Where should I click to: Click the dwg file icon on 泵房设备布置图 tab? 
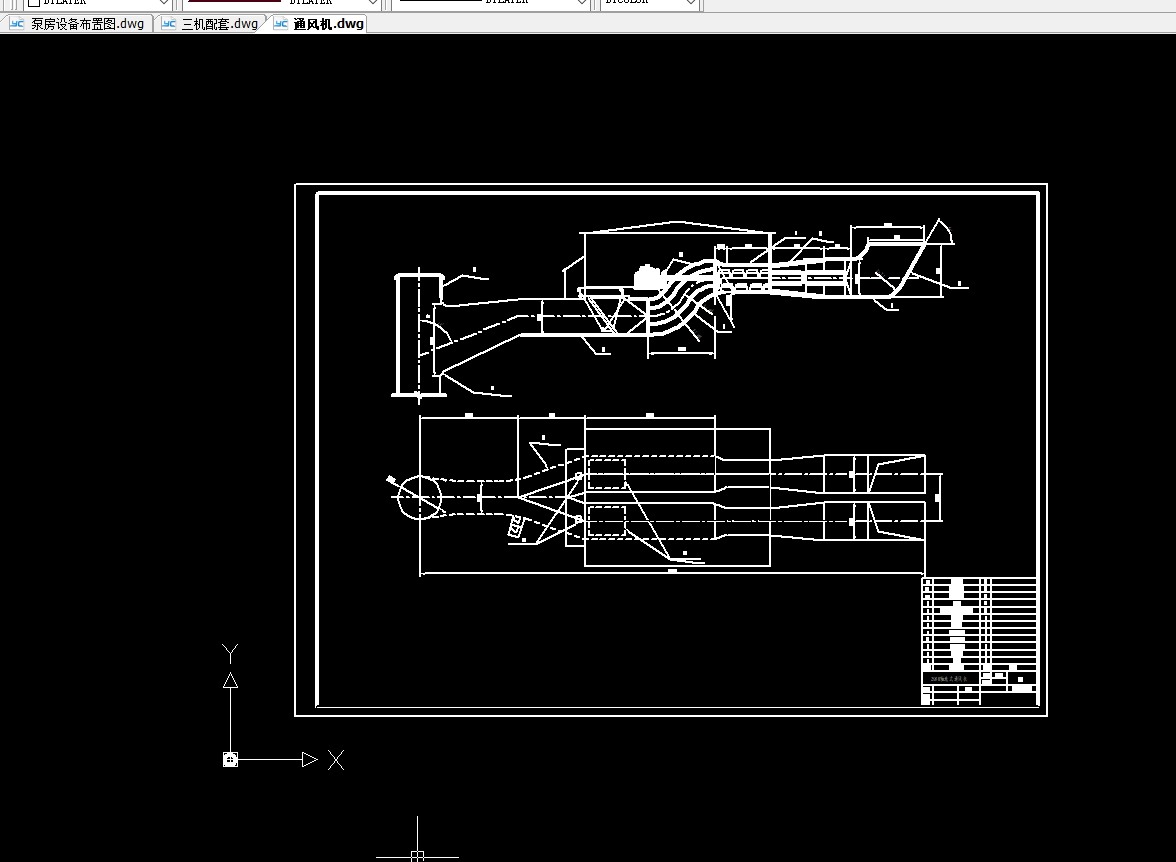[x=16, y=24]
